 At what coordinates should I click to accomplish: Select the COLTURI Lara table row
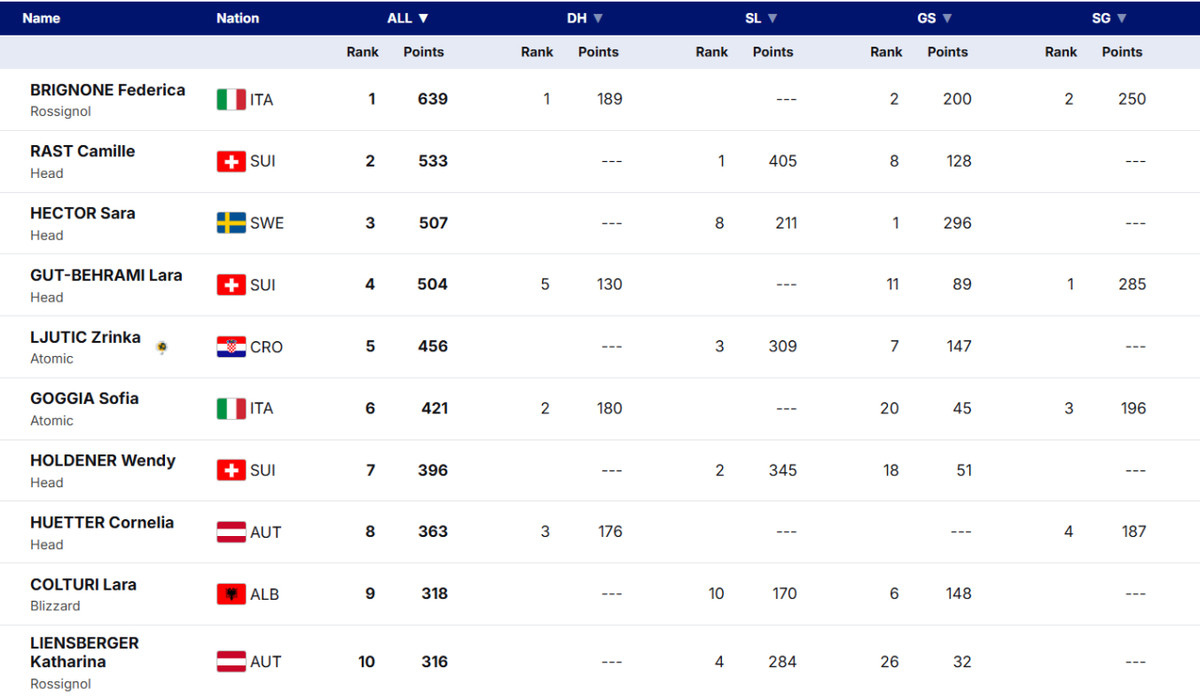[x=600, y=594]
